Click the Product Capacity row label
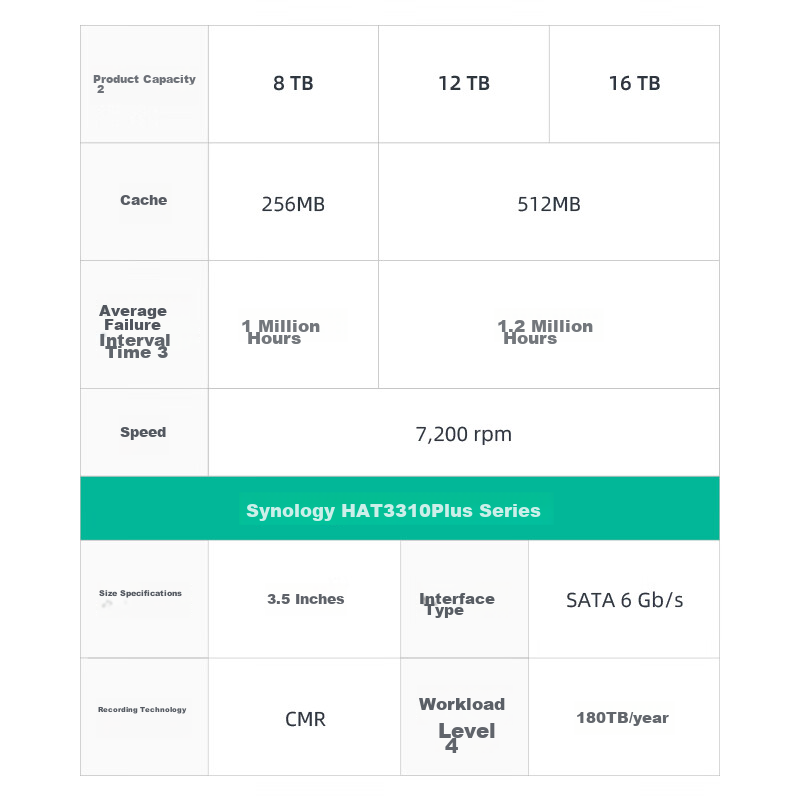Screen dimensions: 800x800 (144, 83)
